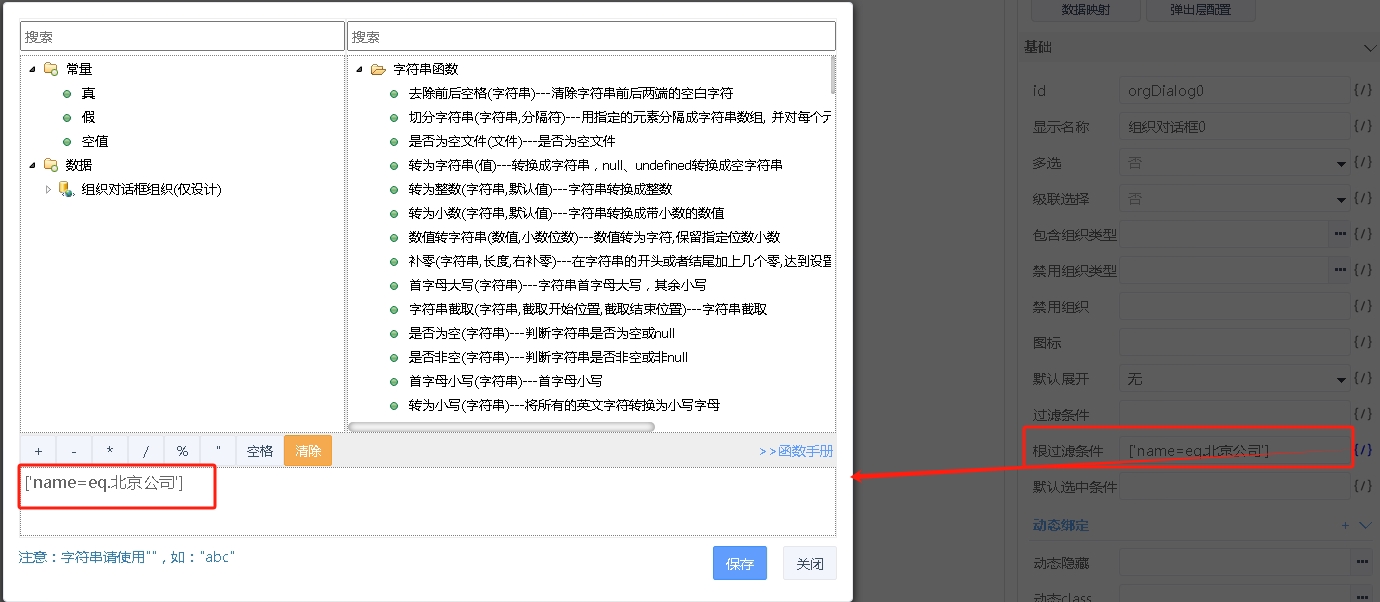This screenshot has height=602, width=1380.
Task: Open the ellipsis picker for 包含组织类型
Action: point(1340,235)
